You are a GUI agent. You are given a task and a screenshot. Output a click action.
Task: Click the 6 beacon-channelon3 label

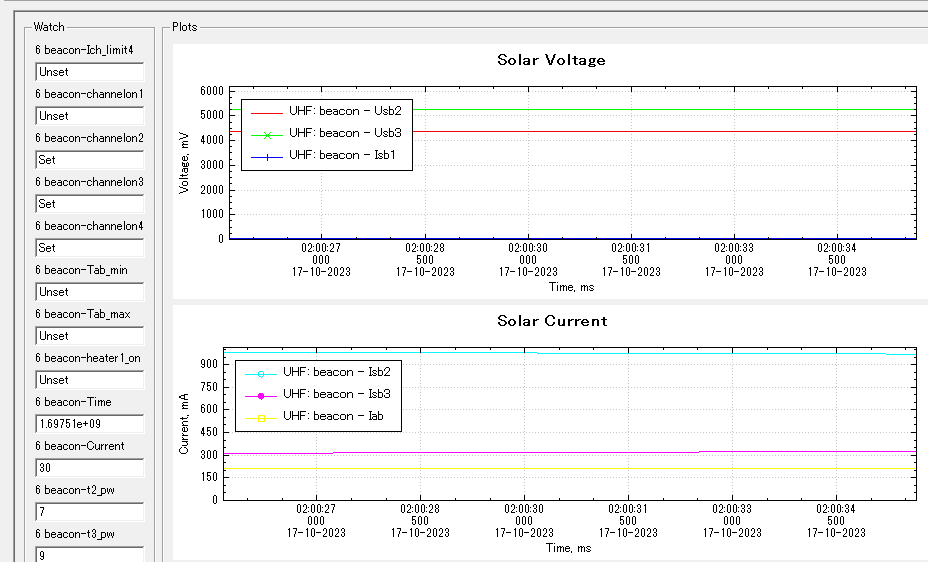[89, 182]
